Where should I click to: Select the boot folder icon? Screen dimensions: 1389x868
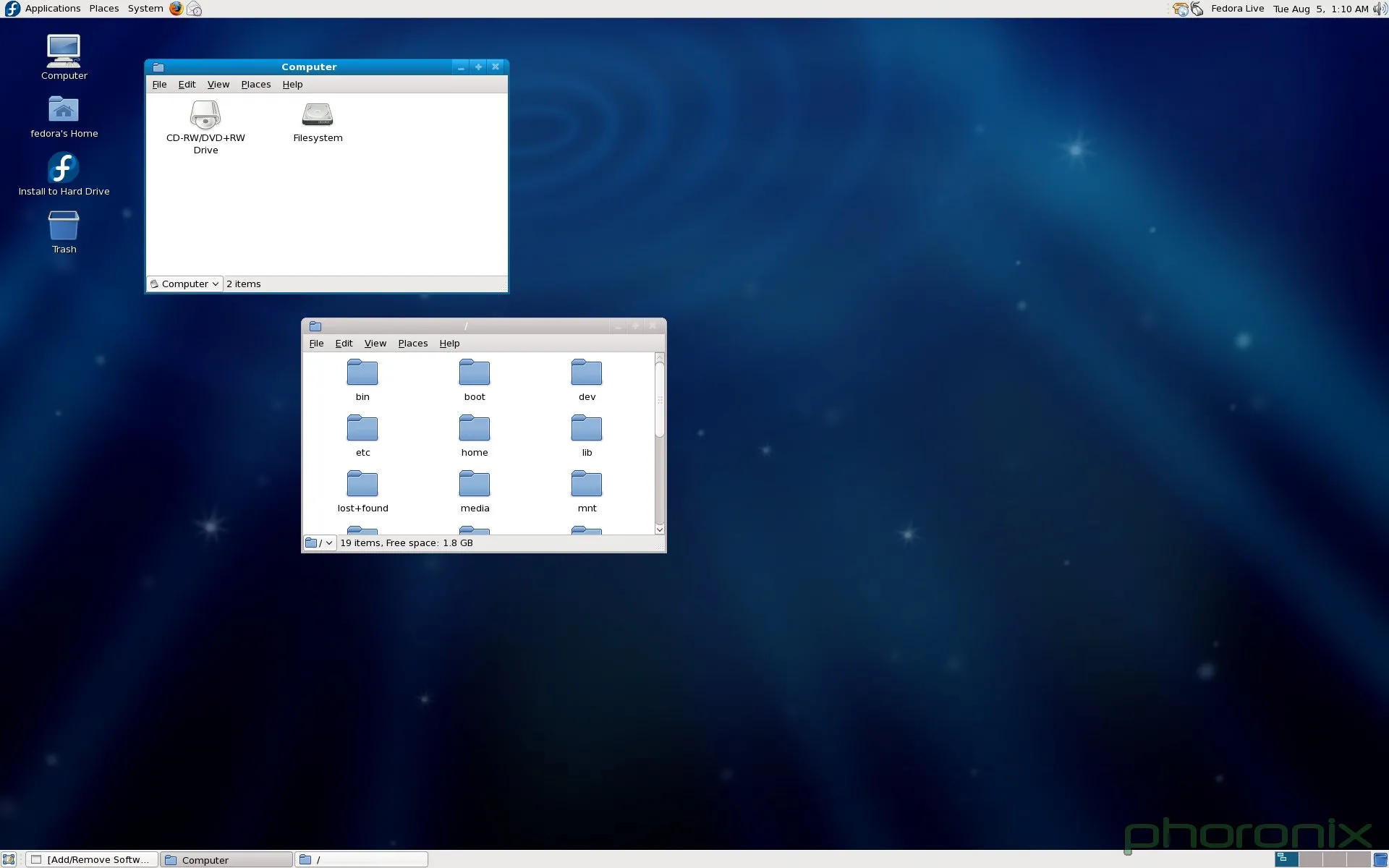pos(475,373)
